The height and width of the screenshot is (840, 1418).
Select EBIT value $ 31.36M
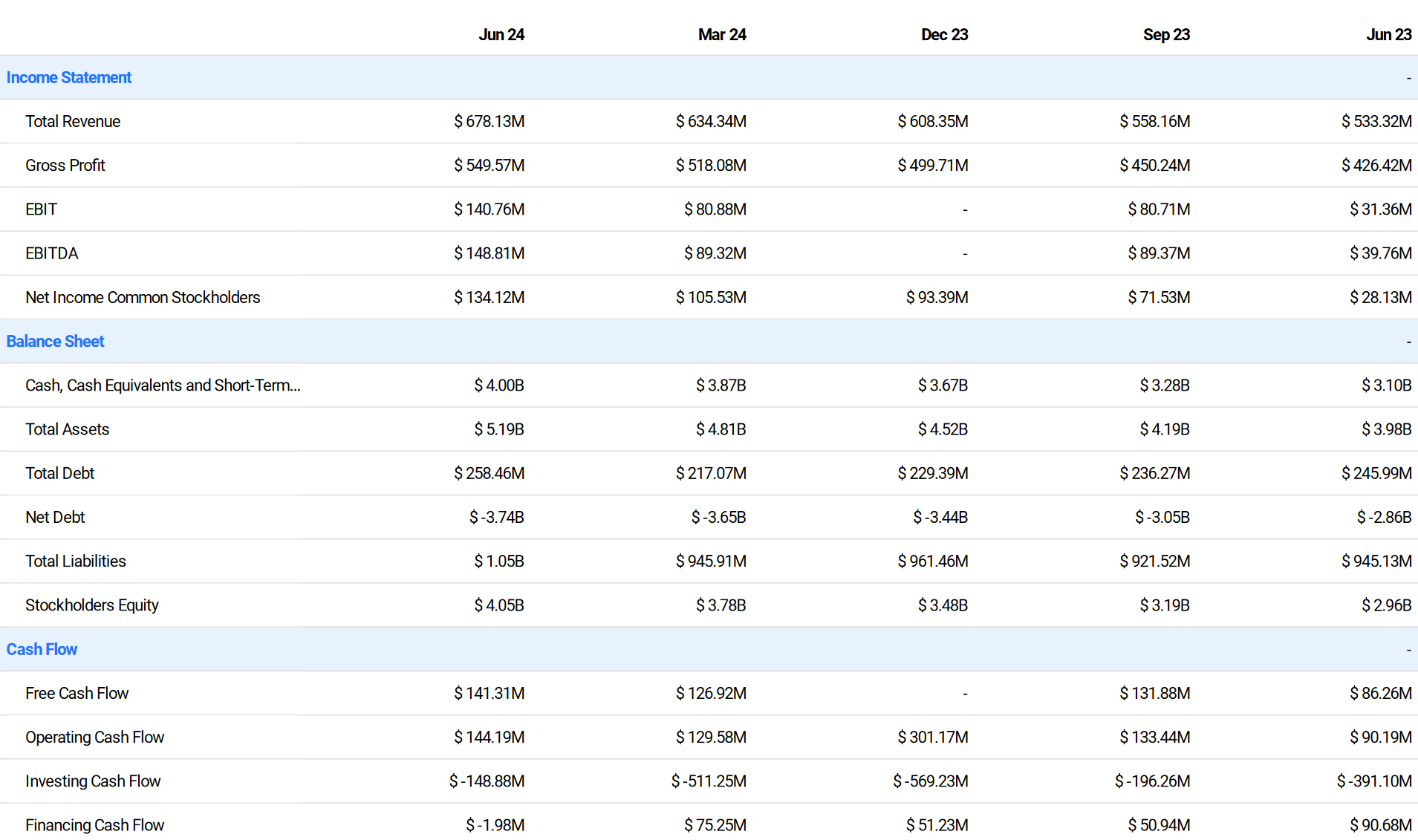[1381, 209]
